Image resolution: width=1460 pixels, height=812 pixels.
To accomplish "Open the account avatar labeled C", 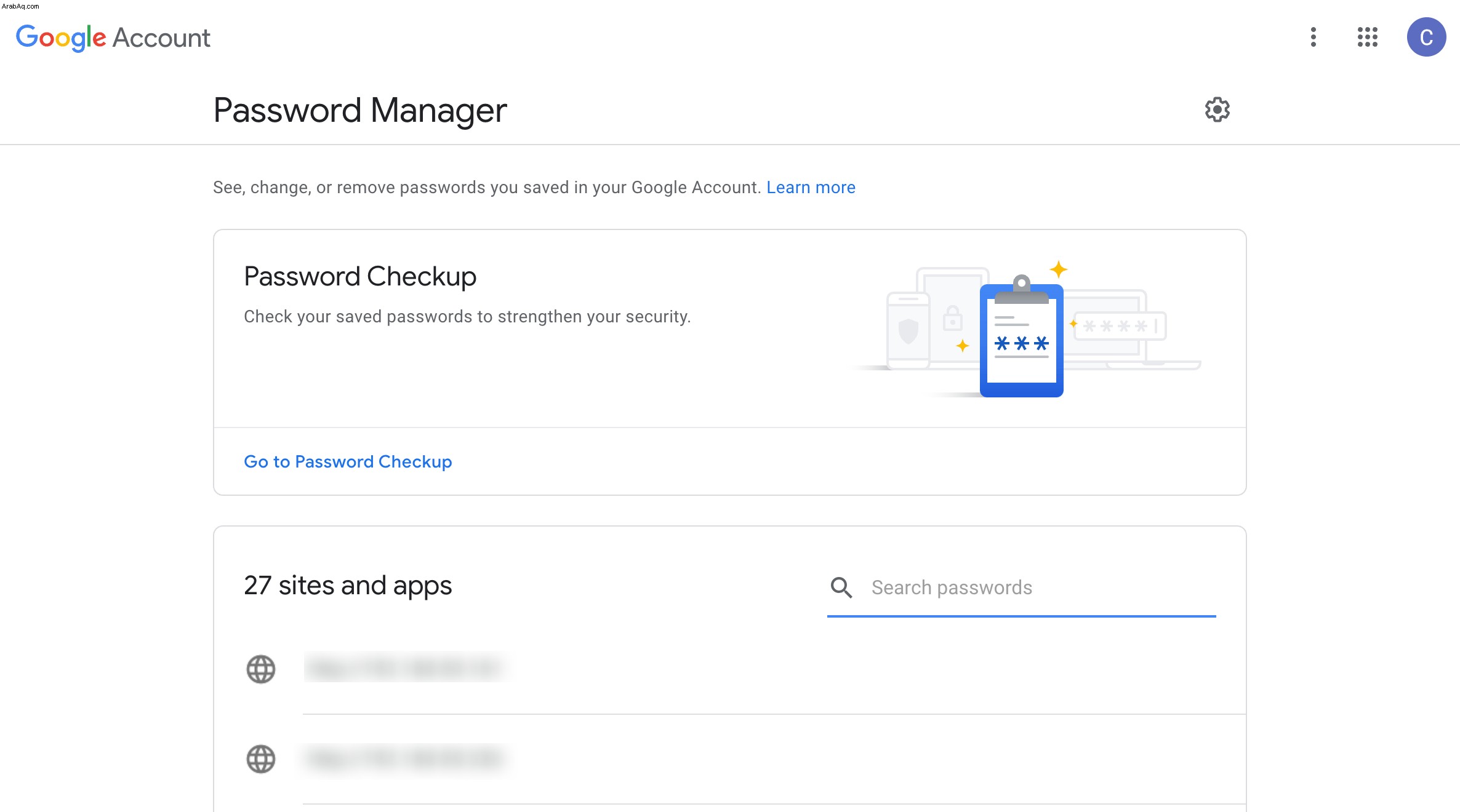I will [1426, 37].
